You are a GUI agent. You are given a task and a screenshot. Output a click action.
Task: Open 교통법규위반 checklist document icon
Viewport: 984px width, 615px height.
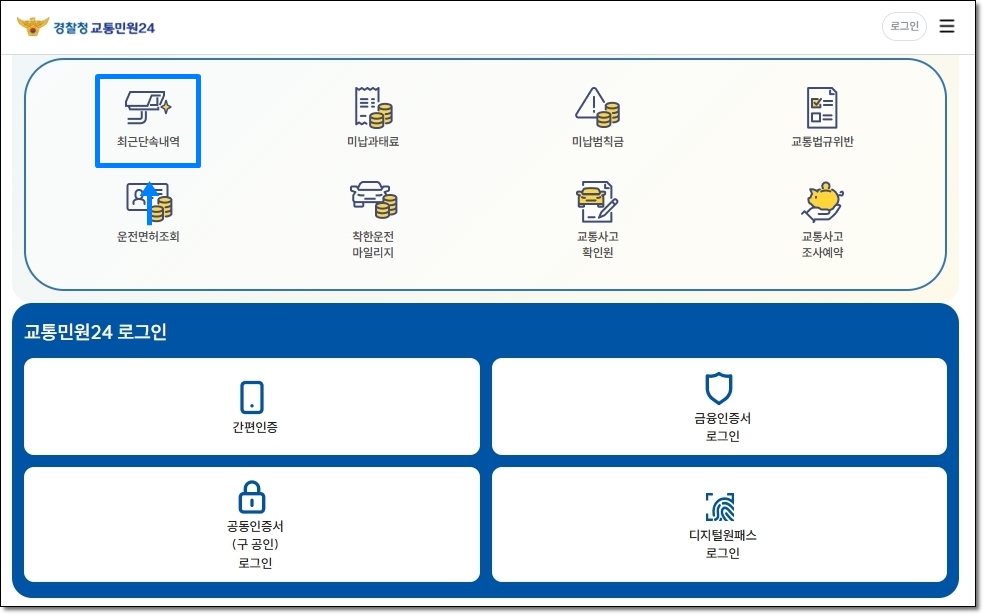click(x=822, y=107)
